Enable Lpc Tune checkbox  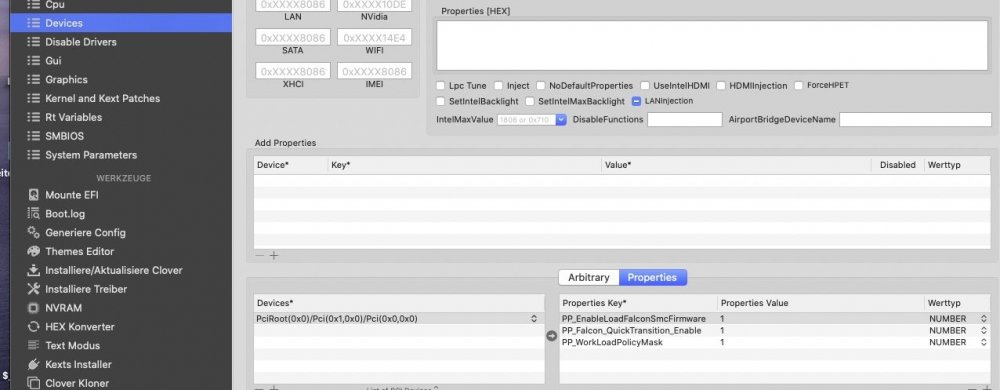[441, 85]
